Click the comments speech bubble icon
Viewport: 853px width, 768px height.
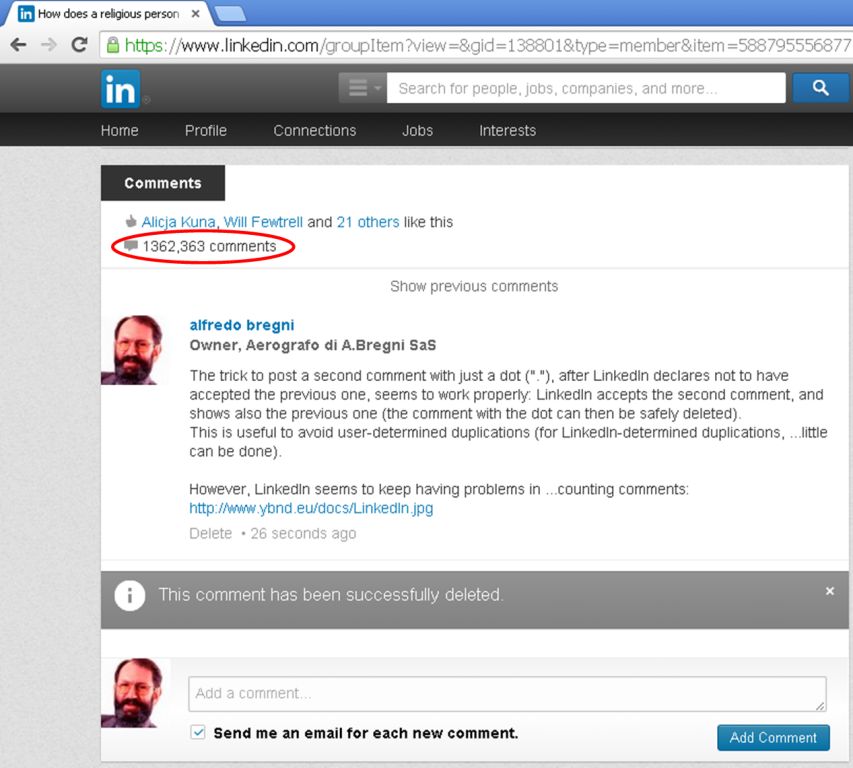[x=131, y=246]
